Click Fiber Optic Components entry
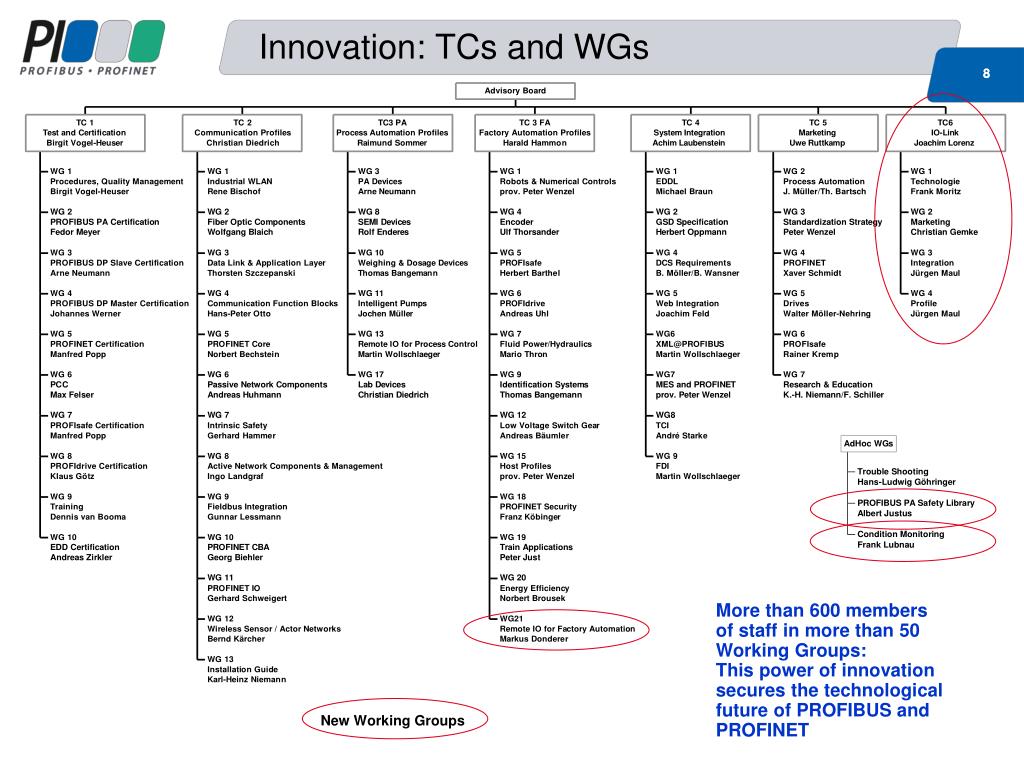 [256, 222]
